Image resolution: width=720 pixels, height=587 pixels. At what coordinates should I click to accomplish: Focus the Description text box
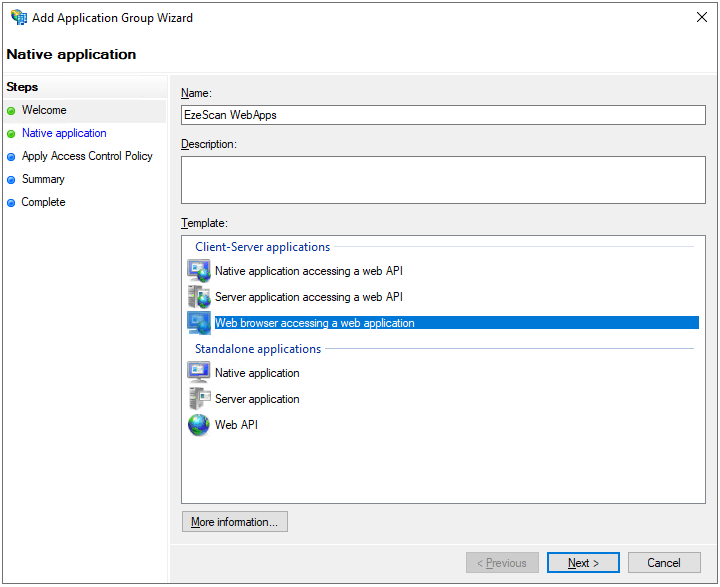click(x=443, y=180)
